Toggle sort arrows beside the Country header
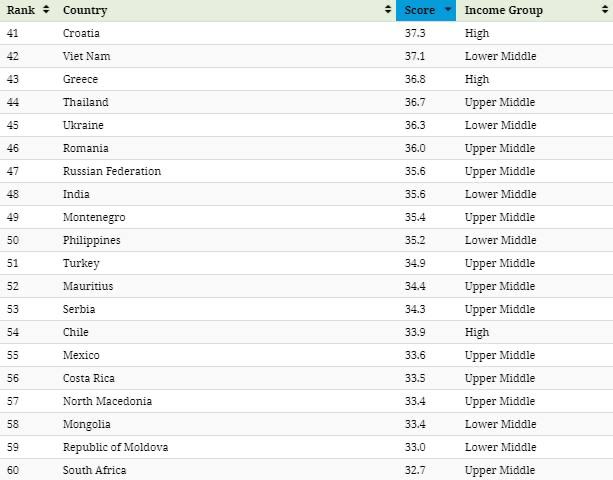 [387, 10]
